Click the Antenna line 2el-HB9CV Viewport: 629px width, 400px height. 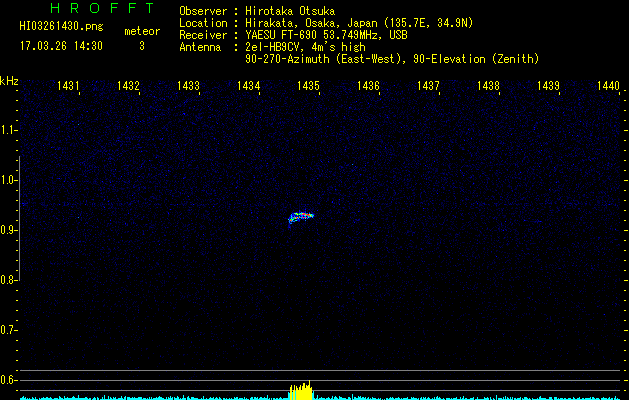pyautogui.click(x=272, y=47)
